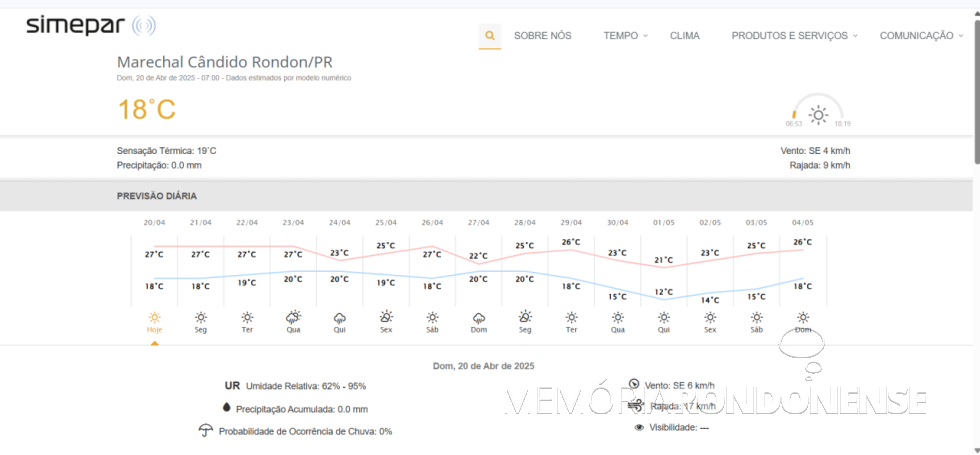
Task: Select Sunday 27/04 rainy weather icon
Action: coord(479,317)
